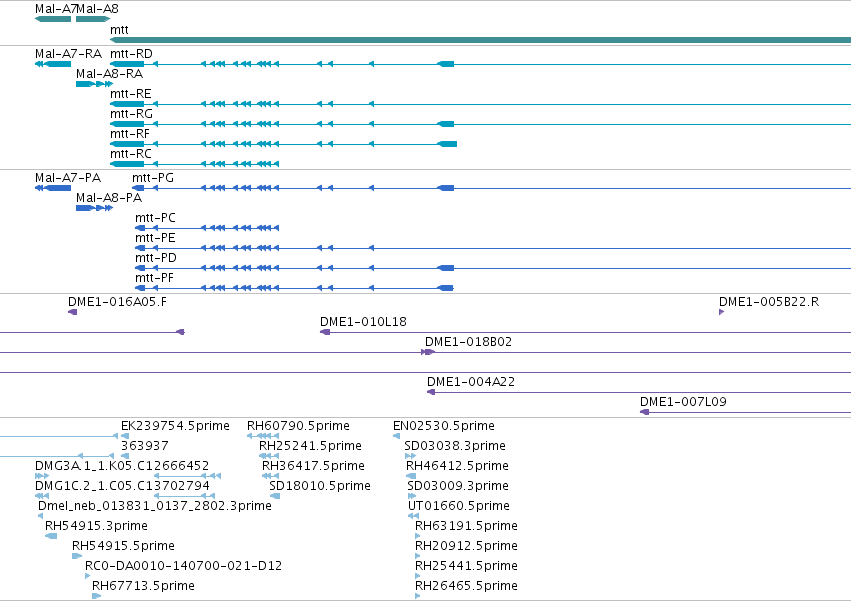Click the mtt-RC transcript label

[131, 154]
